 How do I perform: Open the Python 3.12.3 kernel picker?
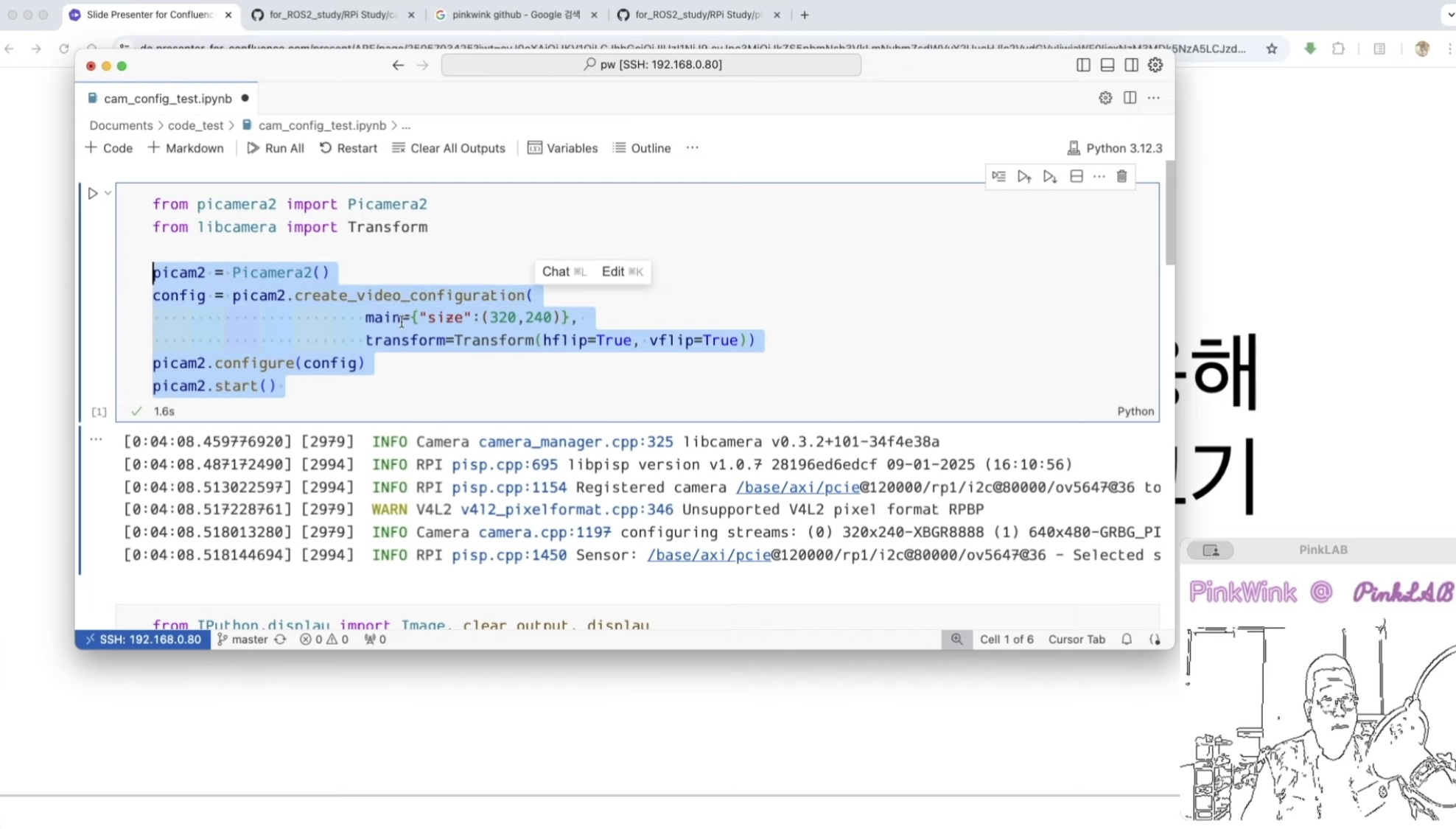[x=1114, y=148]
